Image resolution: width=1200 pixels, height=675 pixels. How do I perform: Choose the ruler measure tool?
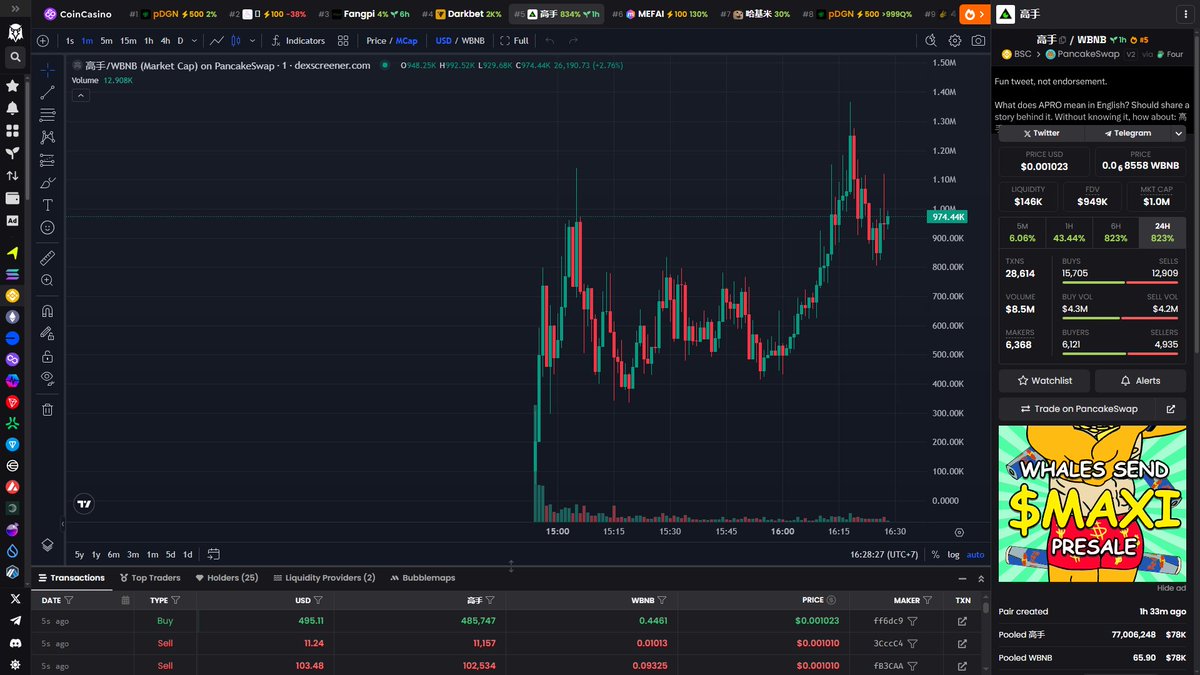click(x=47, y=258)
